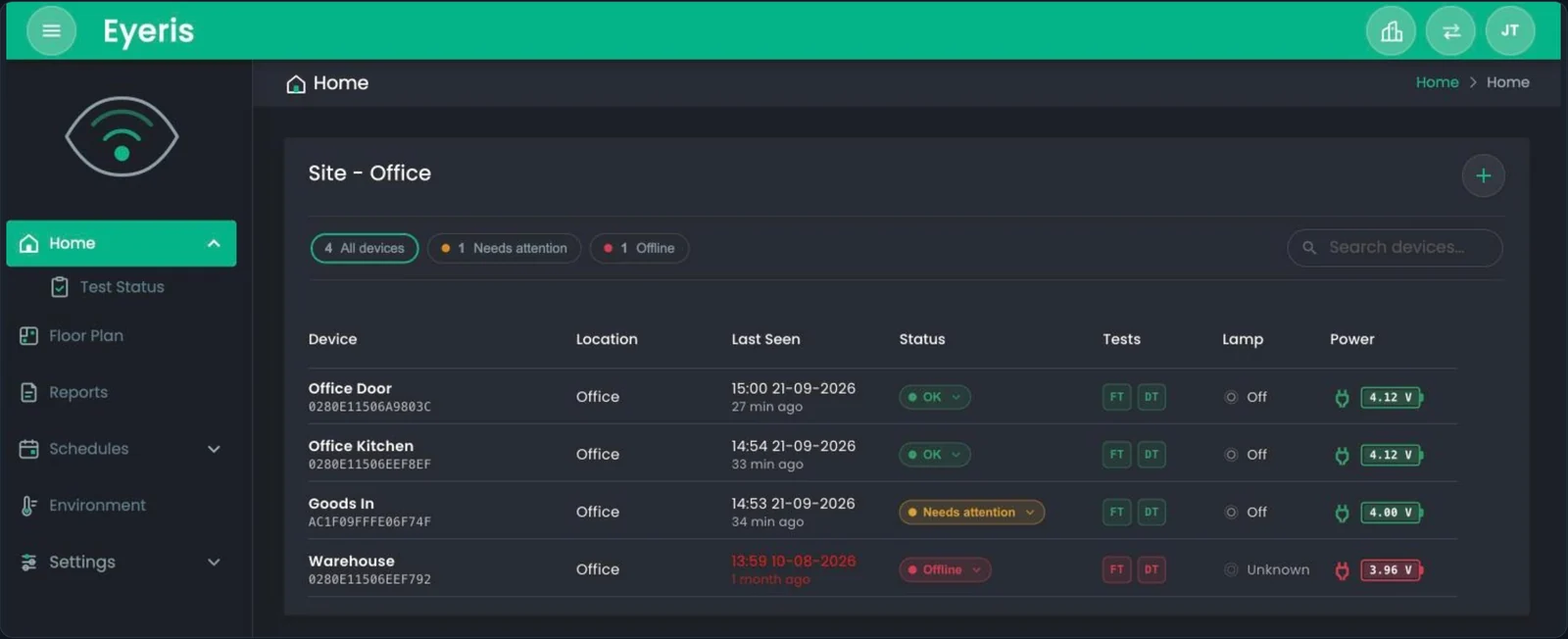Click the lamp Off indicator for Goods In
This screenshot has width=1568, height=639.
click(x=1246, y=512)
